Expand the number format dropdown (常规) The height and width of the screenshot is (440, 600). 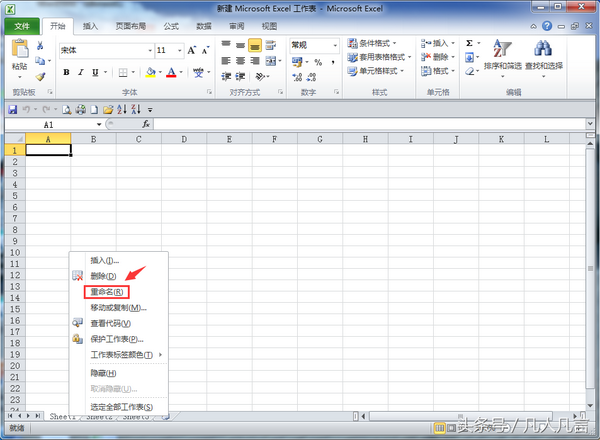pos(334,44)
